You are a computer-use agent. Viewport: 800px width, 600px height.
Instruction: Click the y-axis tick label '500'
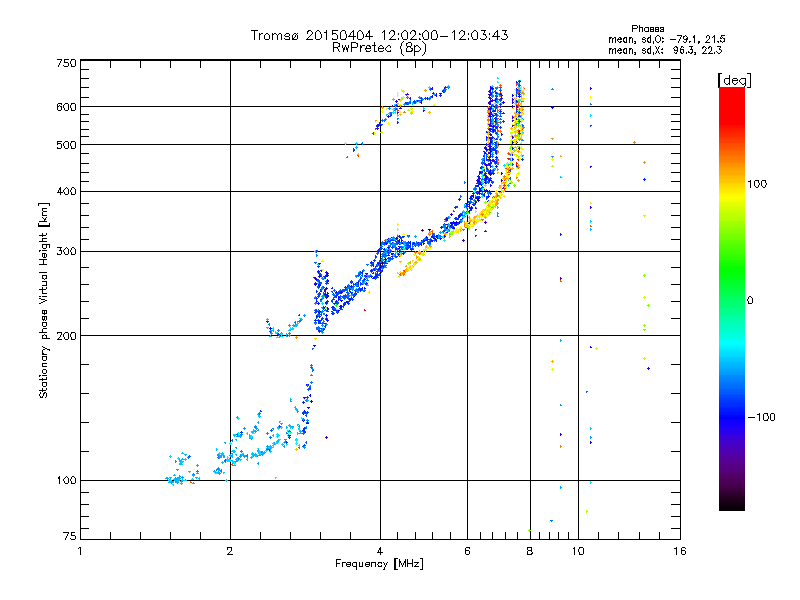coord(66,145)
